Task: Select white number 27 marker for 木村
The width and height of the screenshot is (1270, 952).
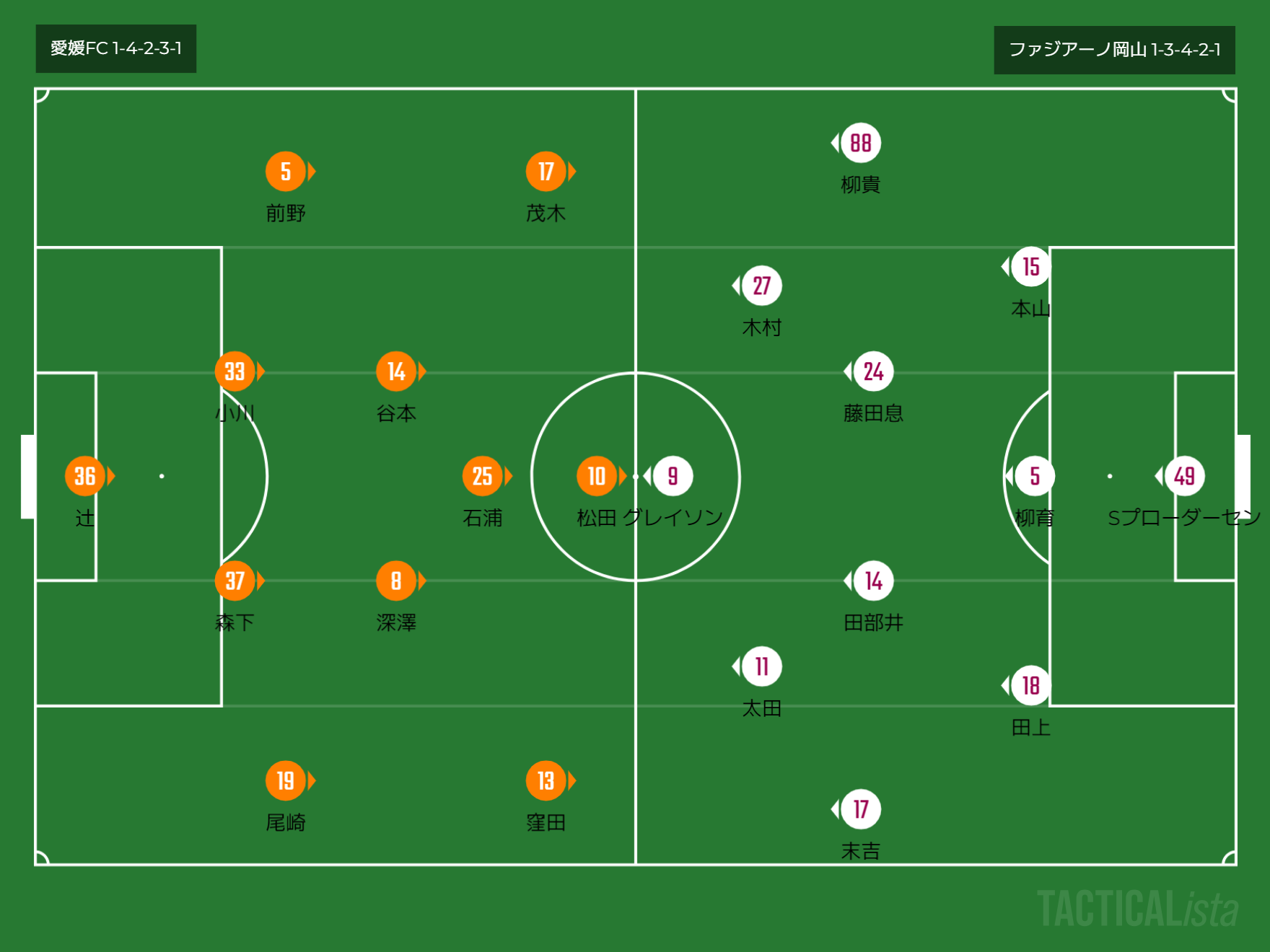Action: (761, 286)
